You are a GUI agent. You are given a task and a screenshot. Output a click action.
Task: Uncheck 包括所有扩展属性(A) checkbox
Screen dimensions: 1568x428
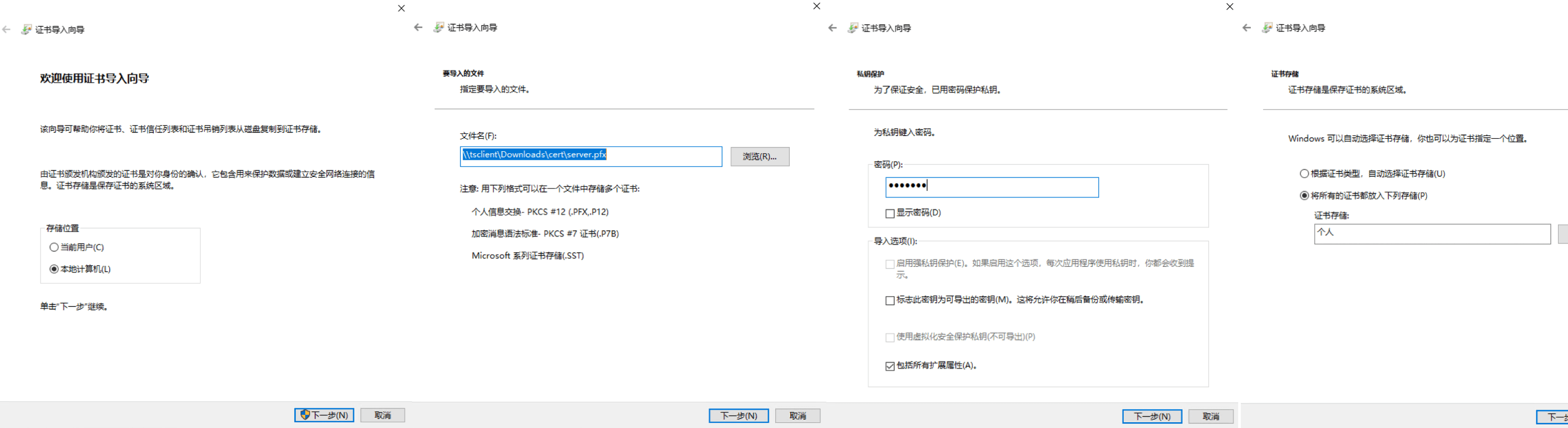[890, 366]
